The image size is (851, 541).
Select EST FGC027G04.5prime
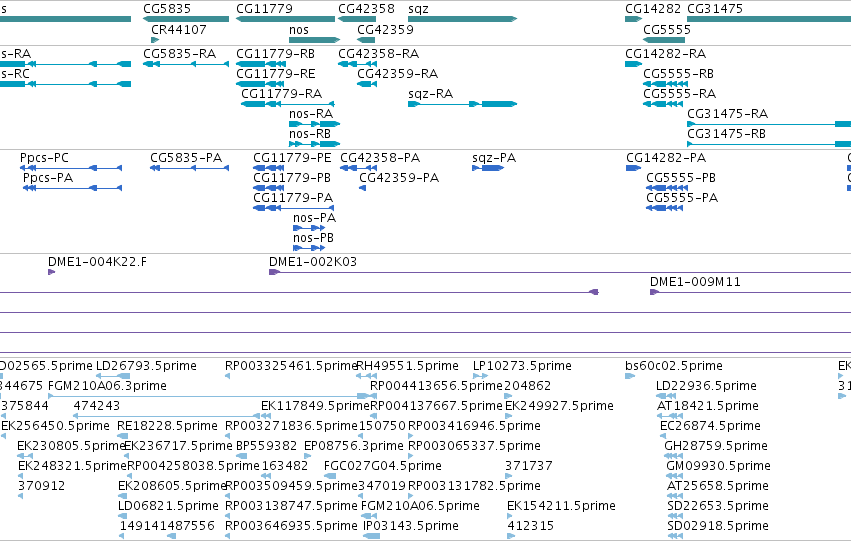click(330, 476)
